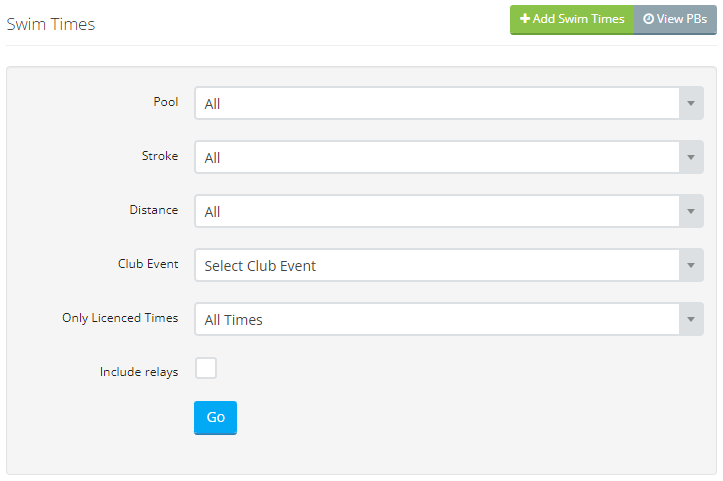Submit the filters with the Go button
723x481 pixels.
[x=215, y=417]
